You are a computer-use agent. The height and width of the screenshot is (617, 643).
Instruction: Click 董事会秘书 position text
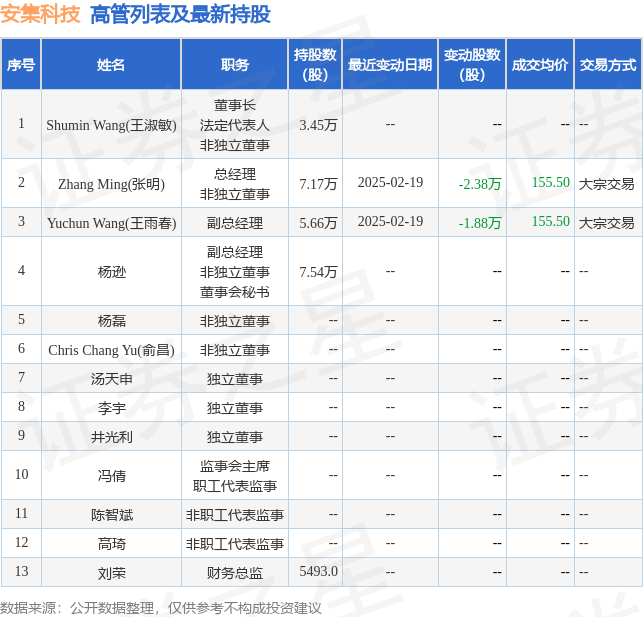[235, 292]
